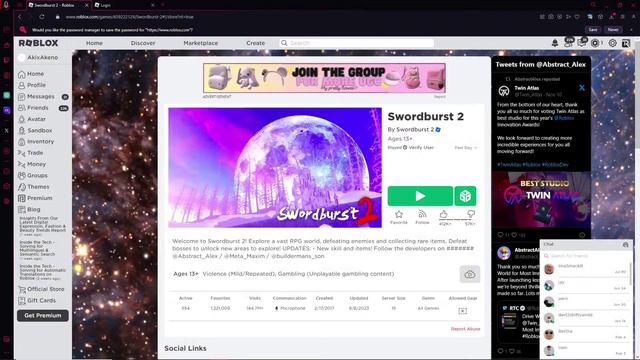The height and width of the screenshot is (360, 640).
Task: Open Blog in left sidebar
Action: [33, 209]
